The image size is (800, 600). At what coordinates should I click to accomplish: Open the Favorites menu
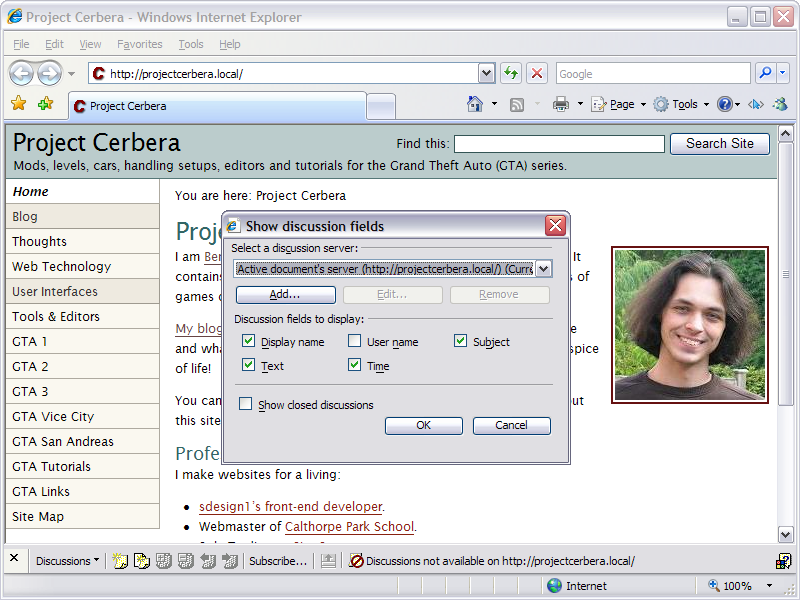click(139, 44)
